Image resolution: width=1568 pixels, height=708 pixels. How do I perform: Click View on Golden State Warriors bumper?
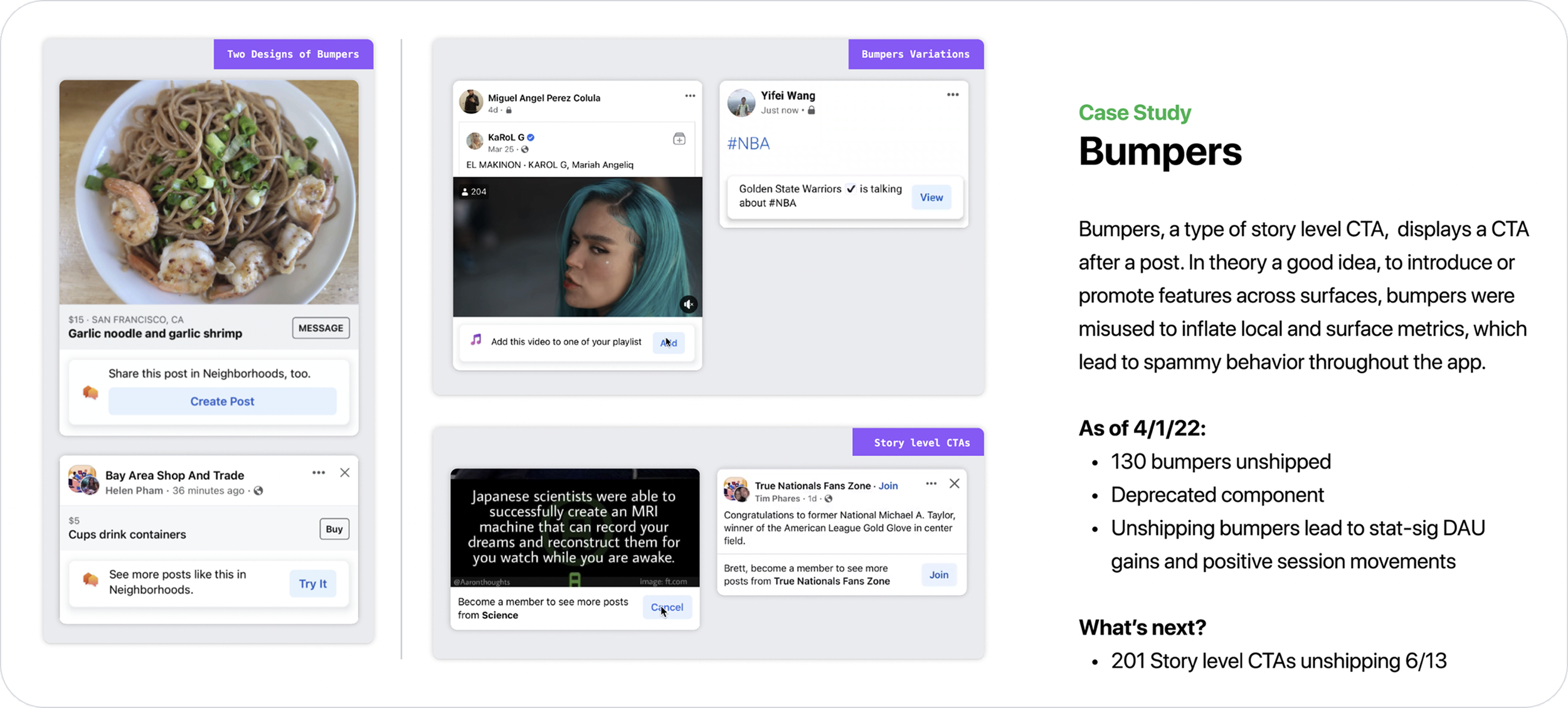931,198
